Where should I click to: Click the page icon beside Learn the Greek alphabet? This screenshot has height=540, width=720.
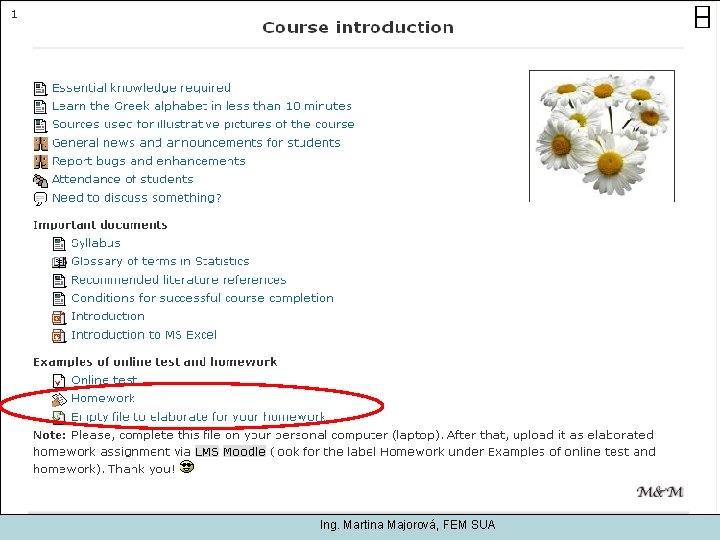coord(40,107)
